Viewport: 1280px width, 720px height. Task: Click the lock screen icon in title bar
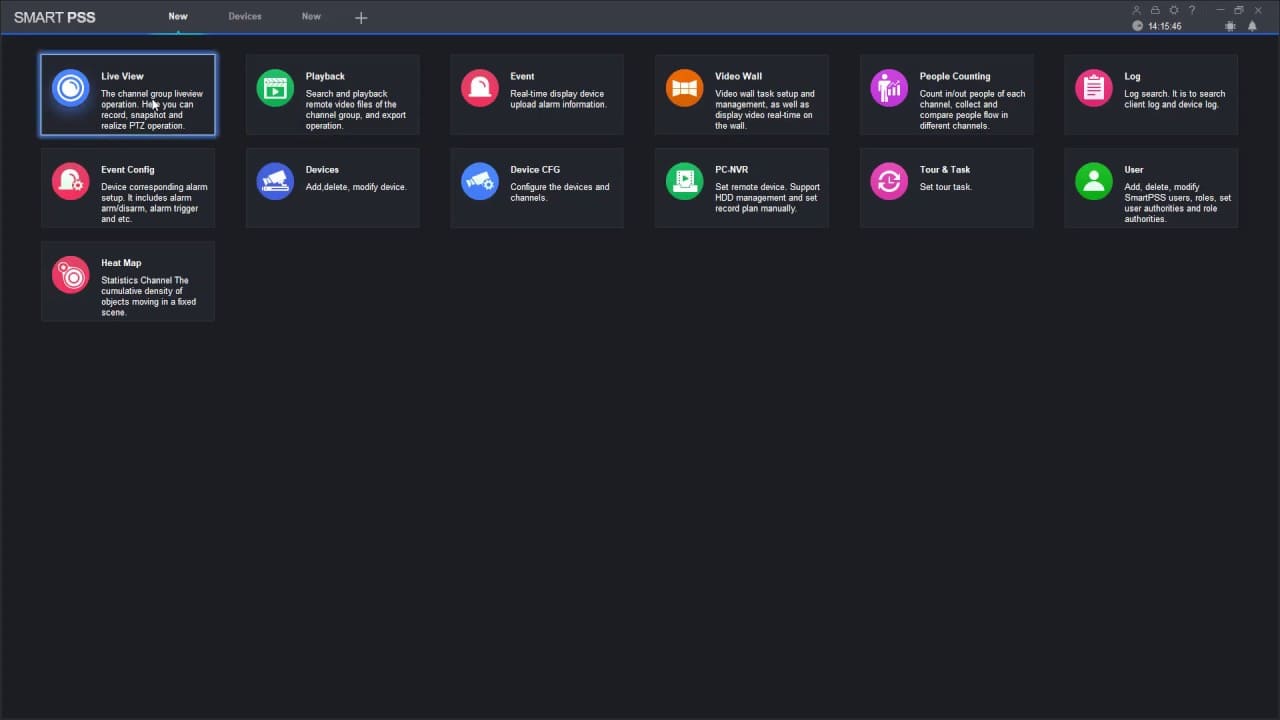1155,10
